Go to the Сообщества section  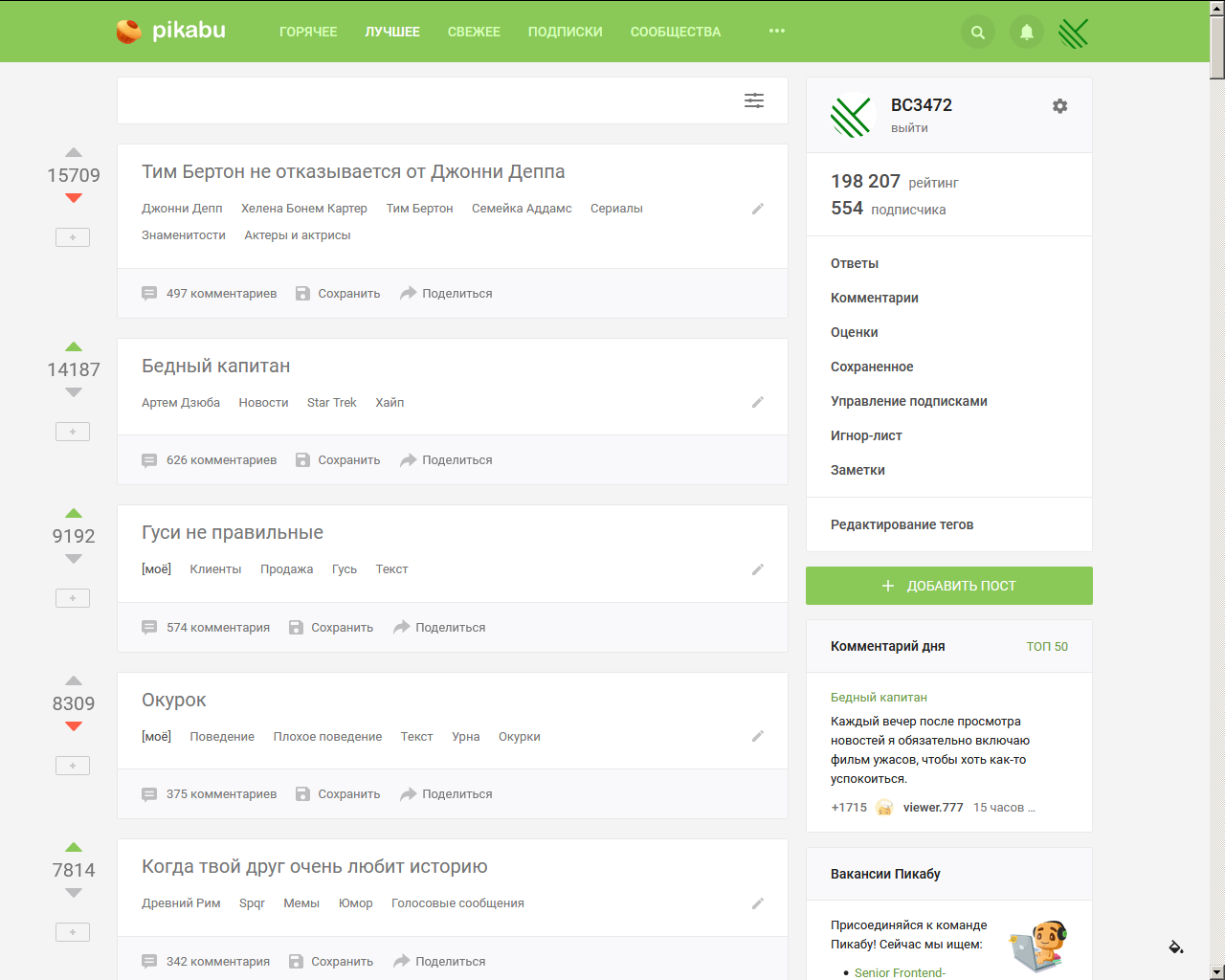click(x=675, y=32)
